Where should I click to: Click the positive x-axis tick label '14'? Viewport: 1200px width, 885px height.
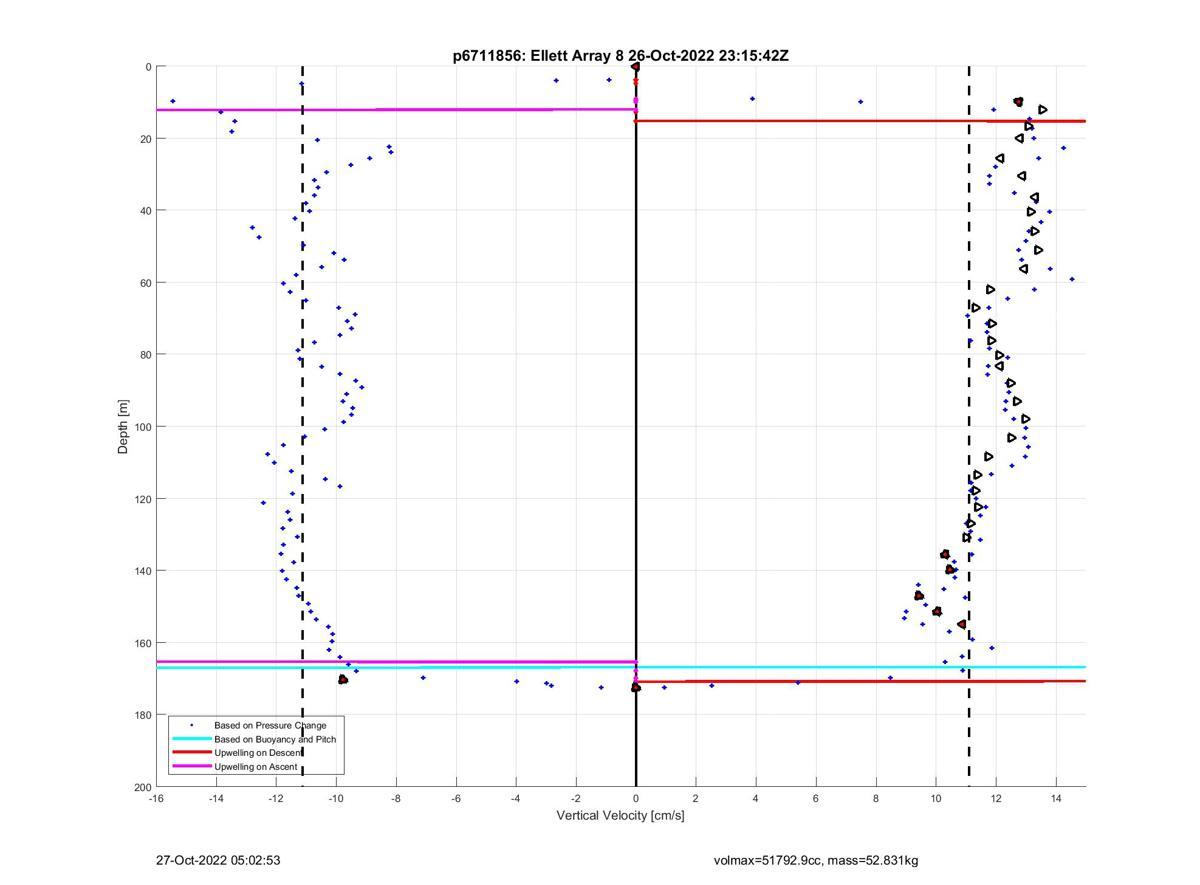point(1056,798)
